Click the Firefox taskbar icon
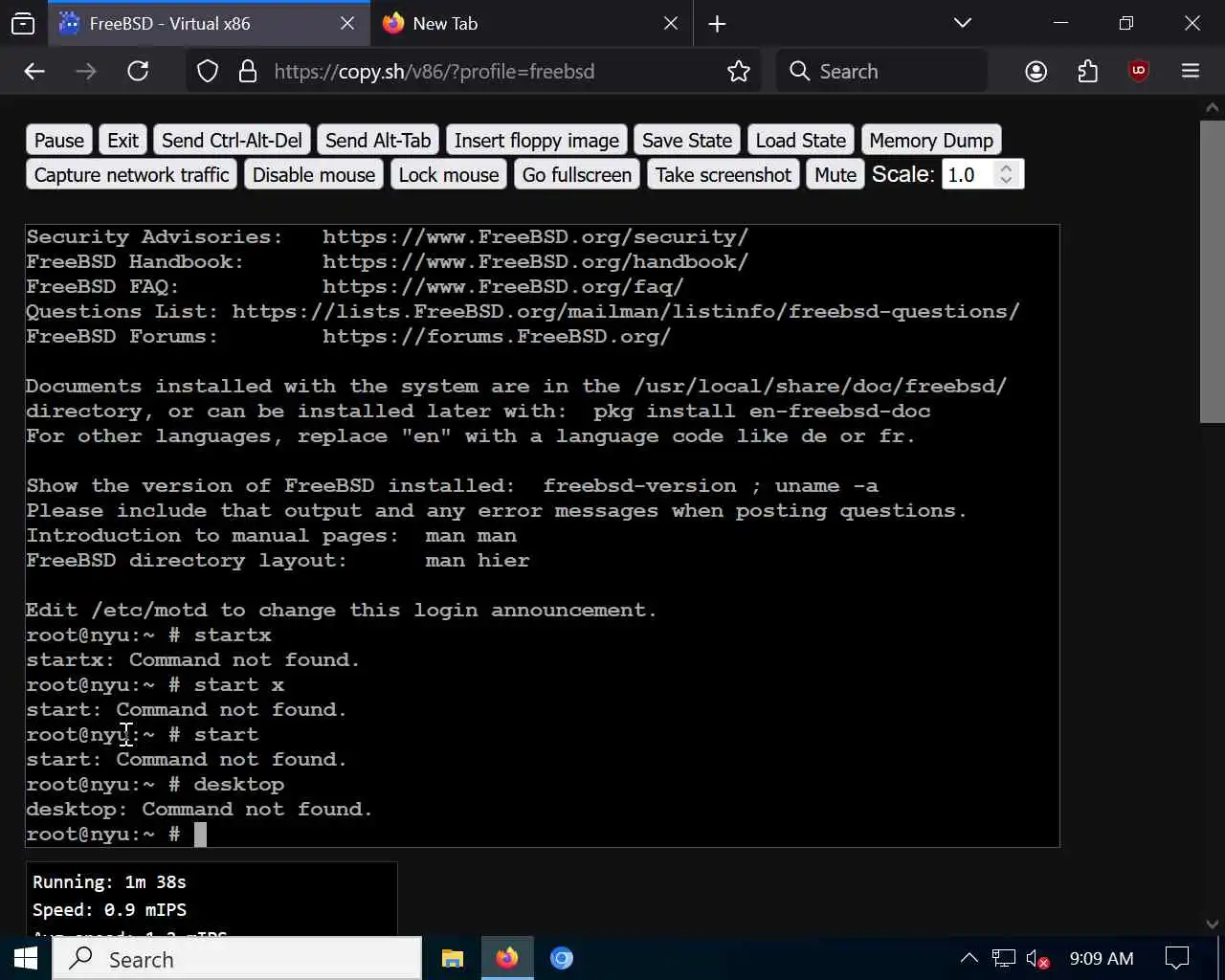Screen dimensions: 1225x980 [x=506, y=958]
